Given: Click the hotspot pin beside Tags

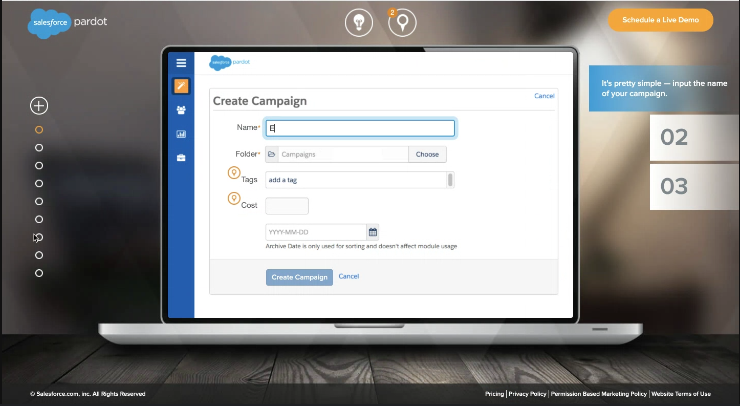Looking at the screenshot, I should (x=234, y=173).
